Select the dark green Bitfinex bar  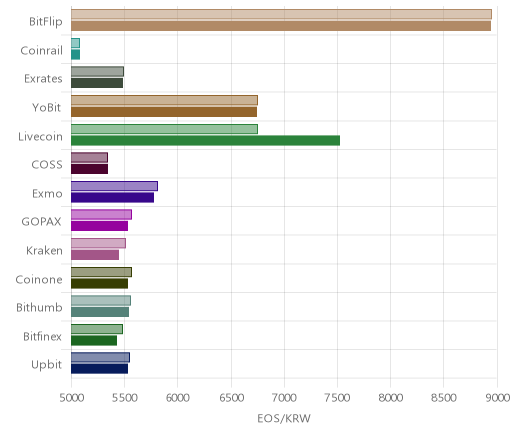coord(94,341)
